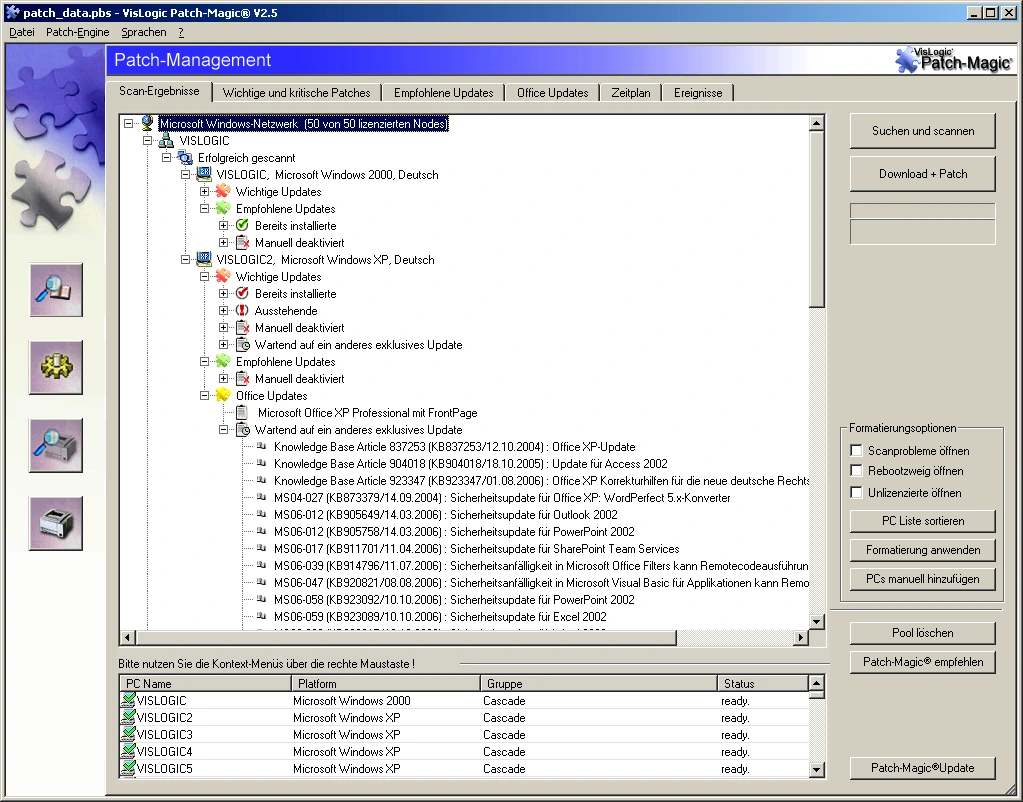Switch to the Empfohlene Updates tab

[444, 93]
